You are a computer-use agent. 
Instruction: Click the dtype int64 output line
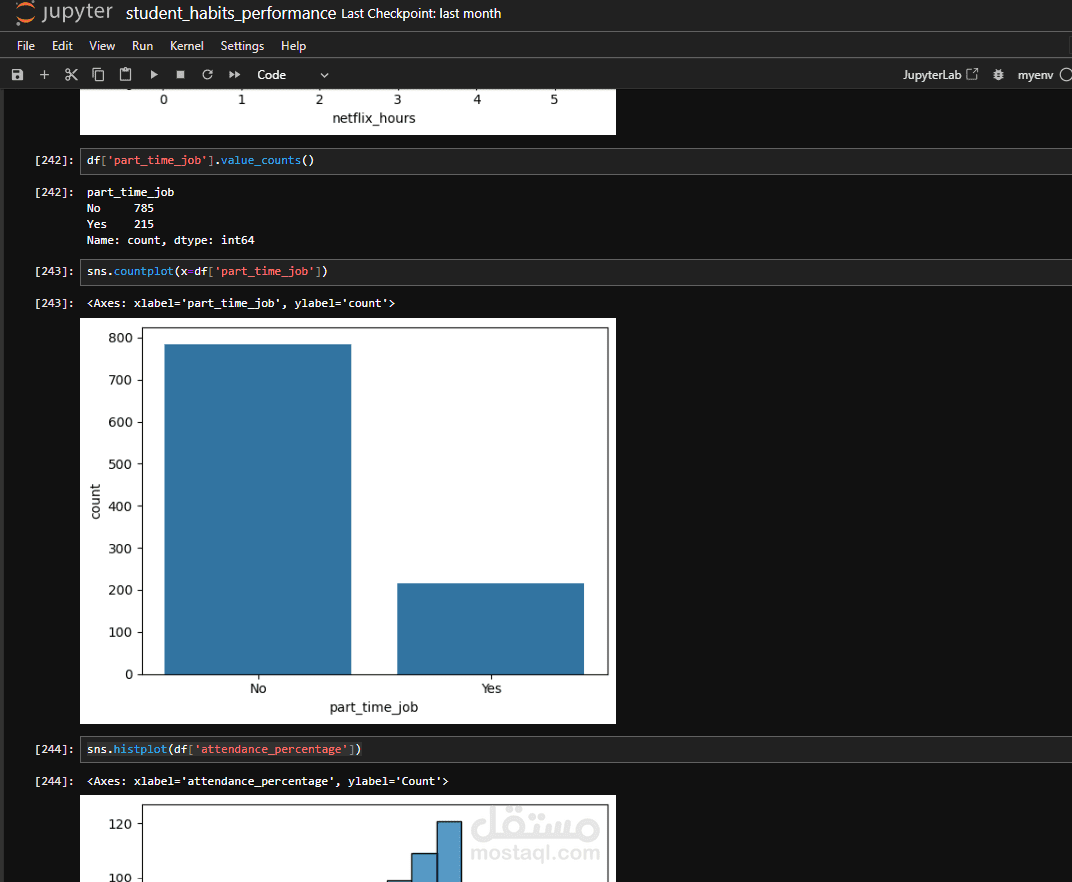pos(170,240)
